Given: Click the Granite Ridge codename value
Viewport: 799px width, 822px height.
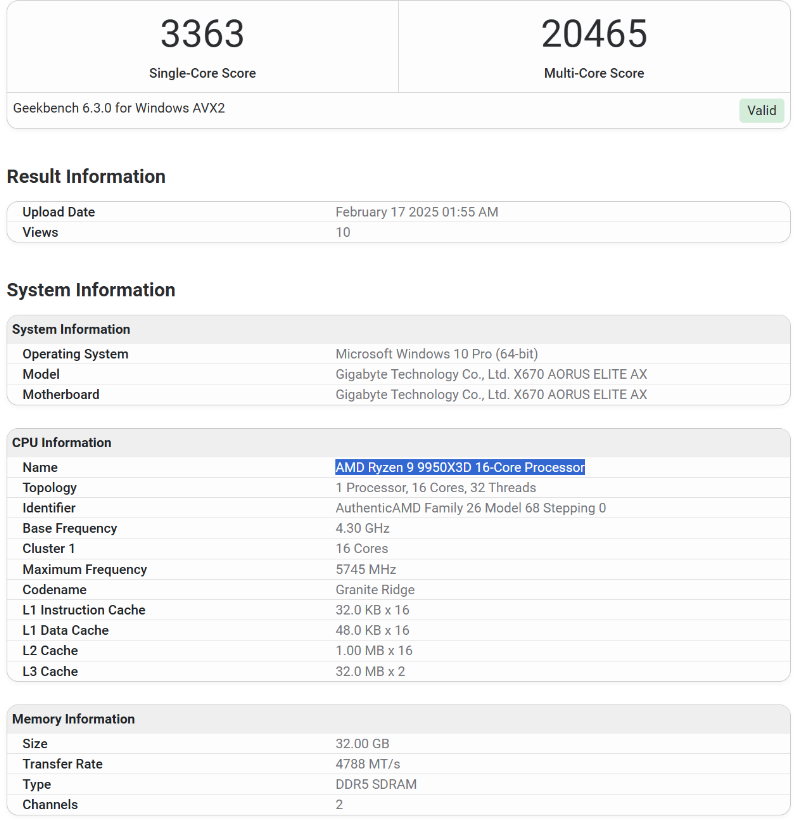Looking at the screenshot, I should point(375,590).
